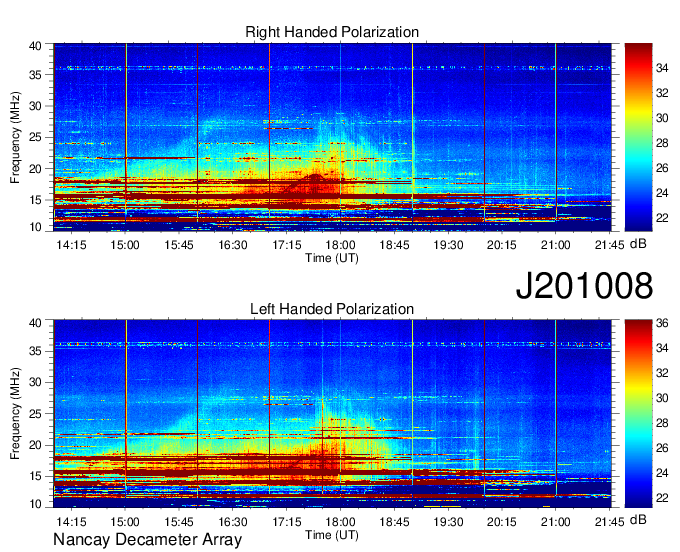The image size is (680, 552).
Task: Click Time (UT) label under Left Handed plot
Action: [x=332, y=535]
